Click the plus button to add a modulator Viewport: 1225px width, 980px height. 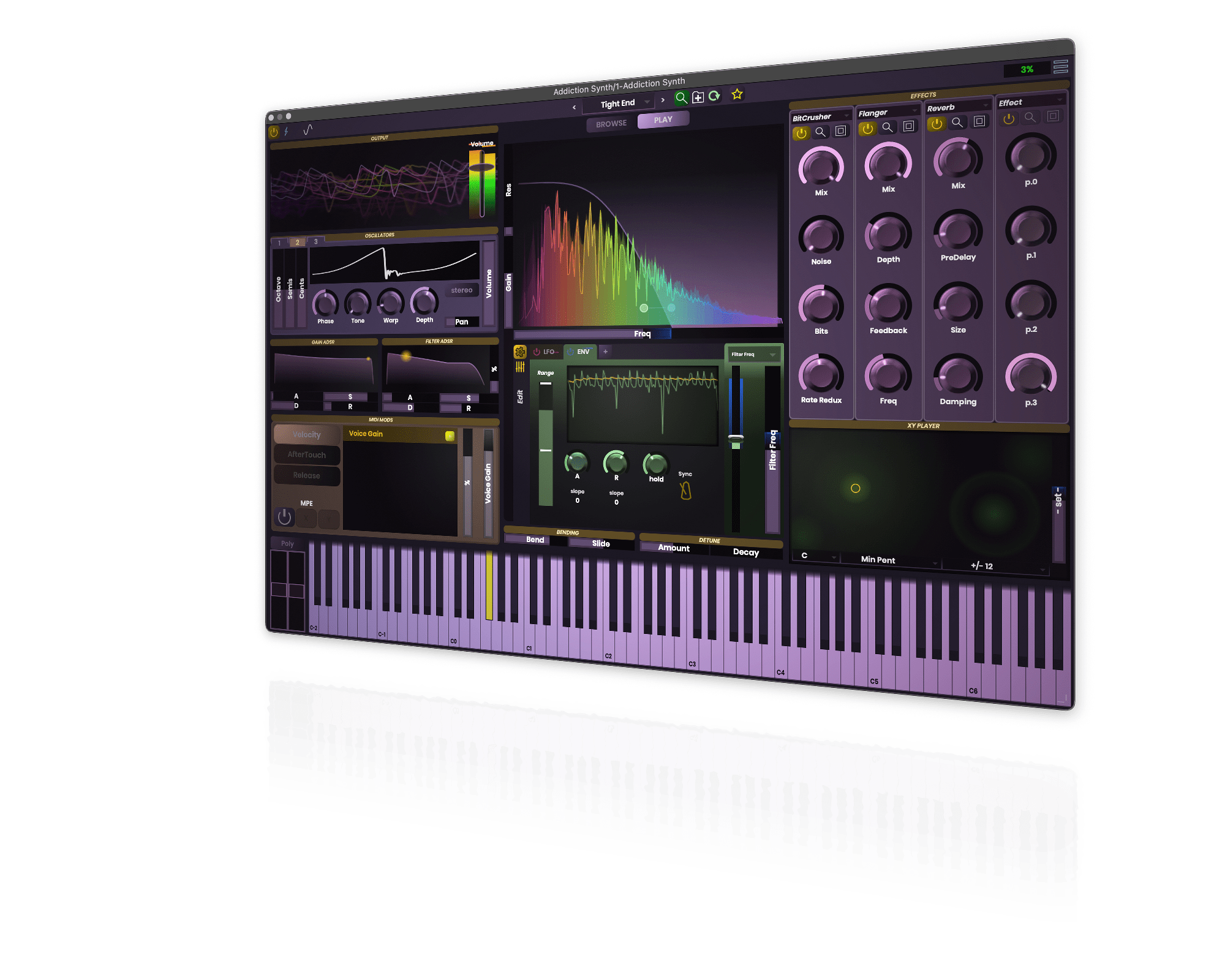(x=605, y=352)
